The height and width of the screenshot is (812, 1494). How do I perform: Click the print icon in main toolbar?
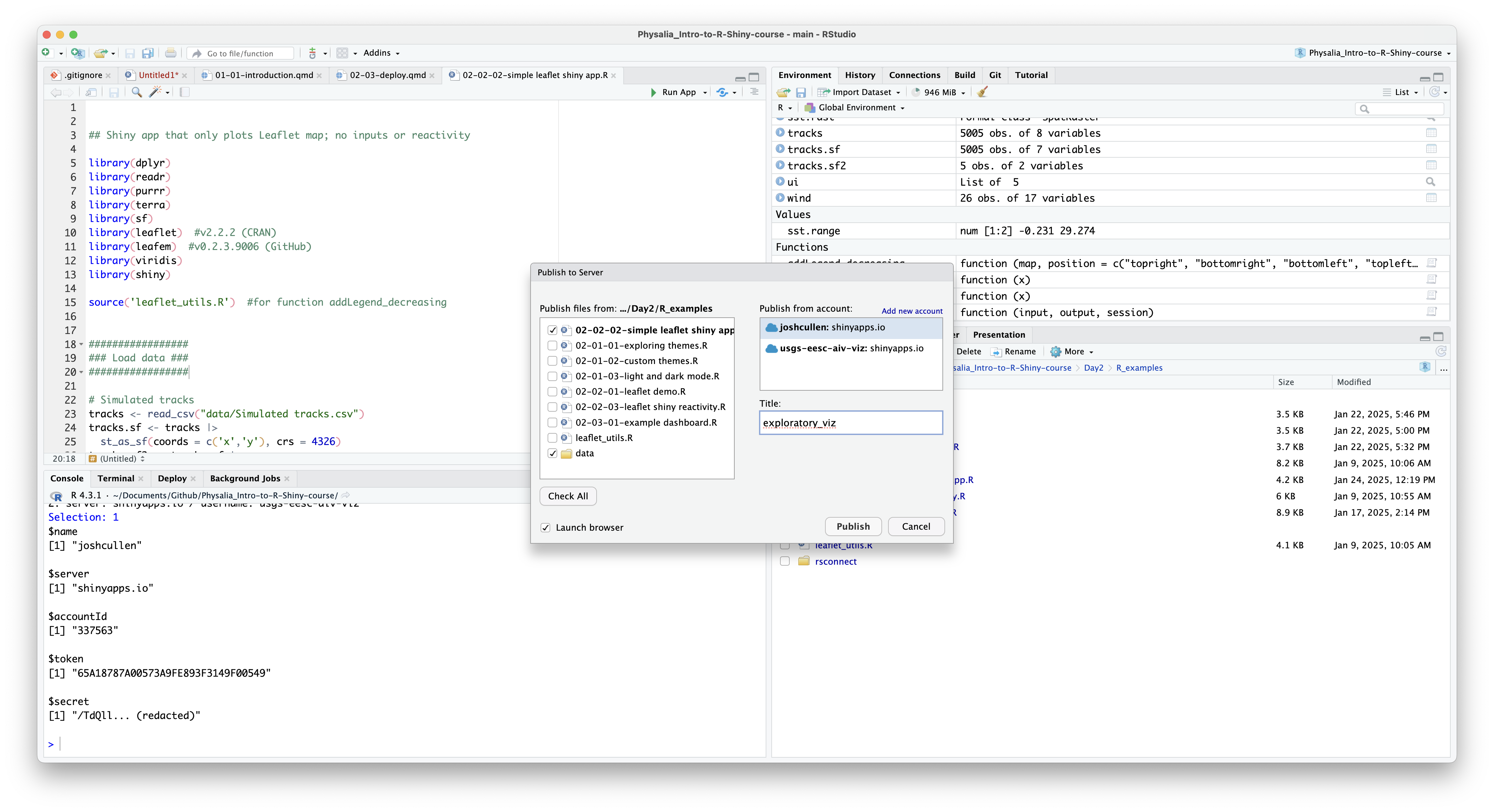click(170, 53)
